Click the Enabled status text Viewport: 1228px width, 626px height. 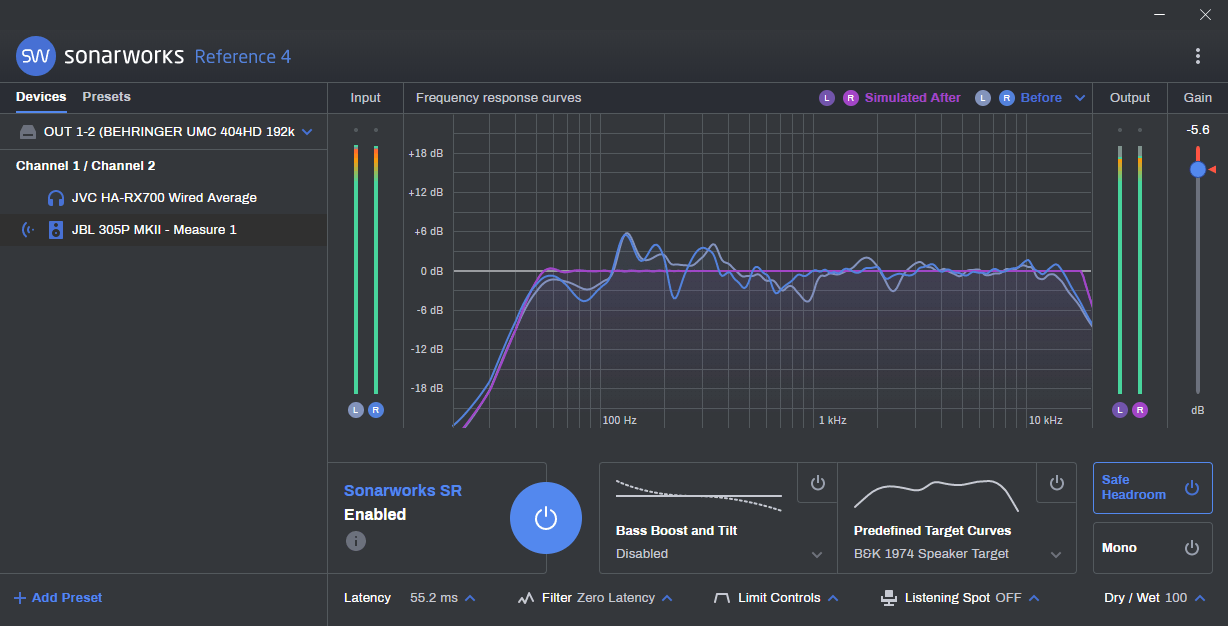click(x=375, y=515)
